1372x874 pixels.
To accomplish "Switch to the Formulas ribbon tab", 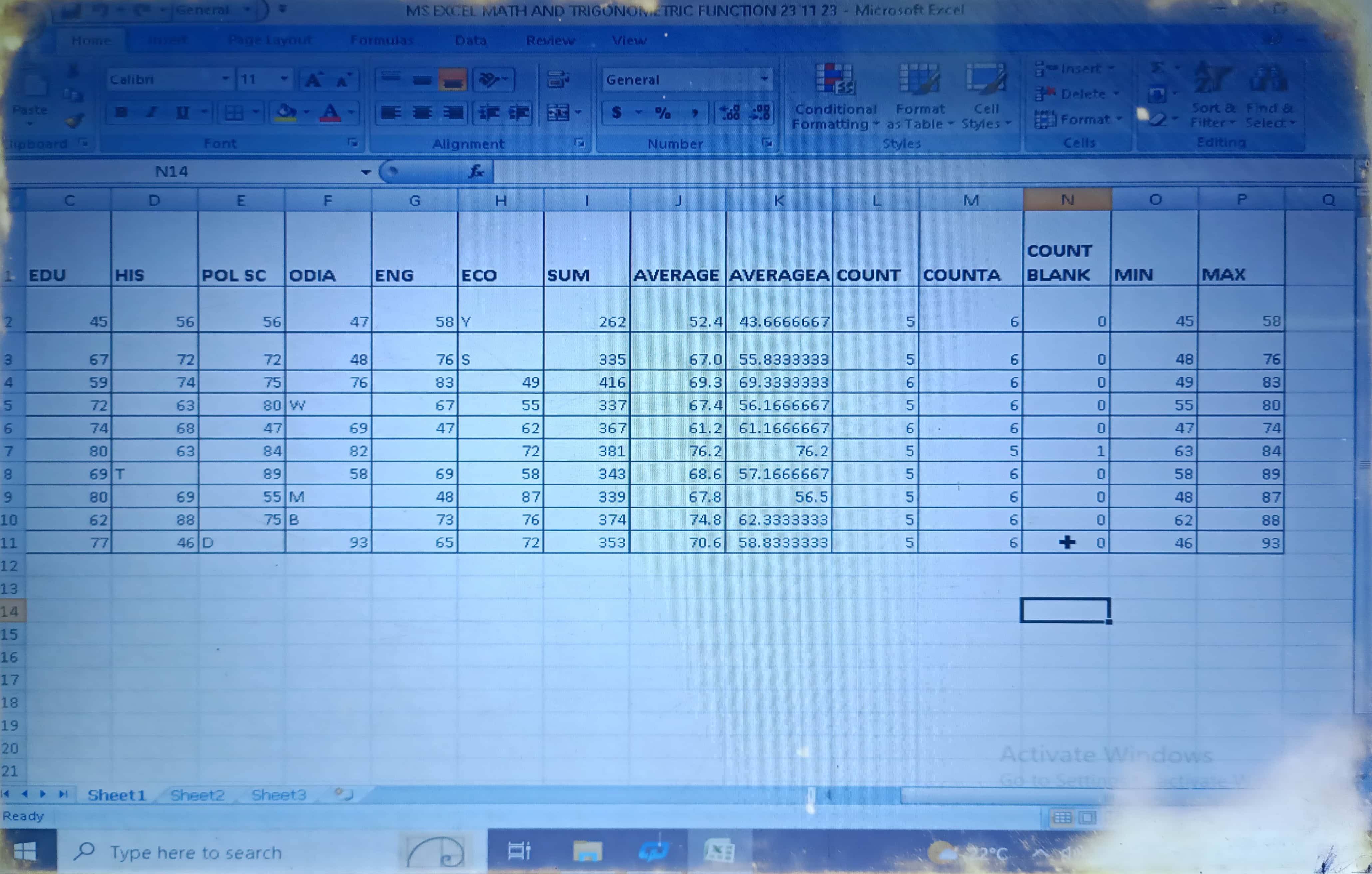I will (381, 40).
